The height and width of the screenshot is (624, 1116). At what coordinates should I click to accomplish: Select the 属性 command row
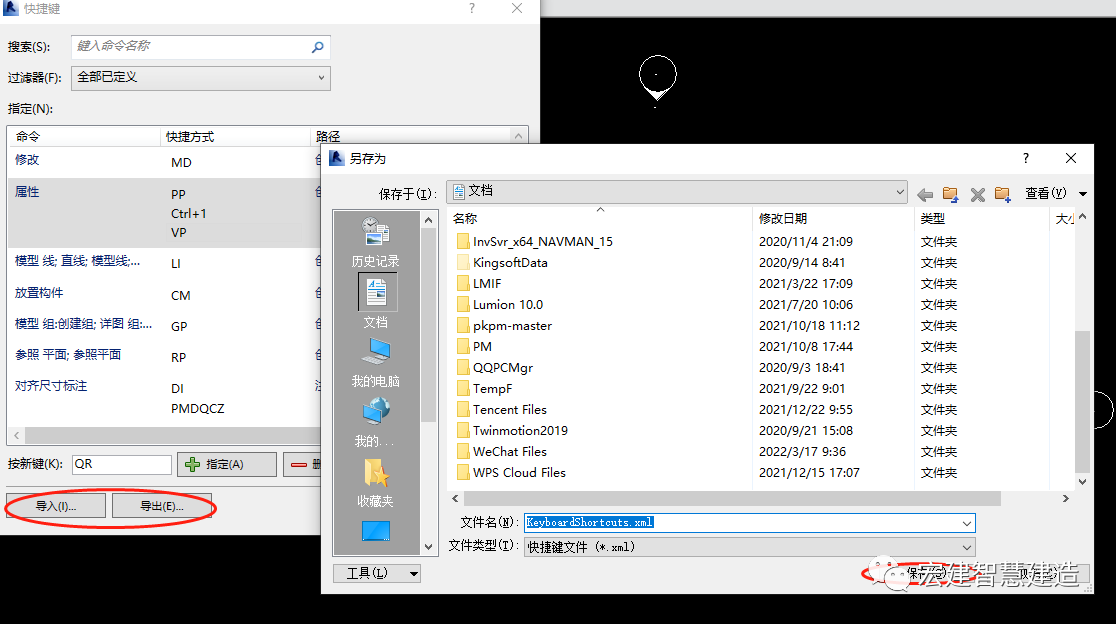(164, 213)
